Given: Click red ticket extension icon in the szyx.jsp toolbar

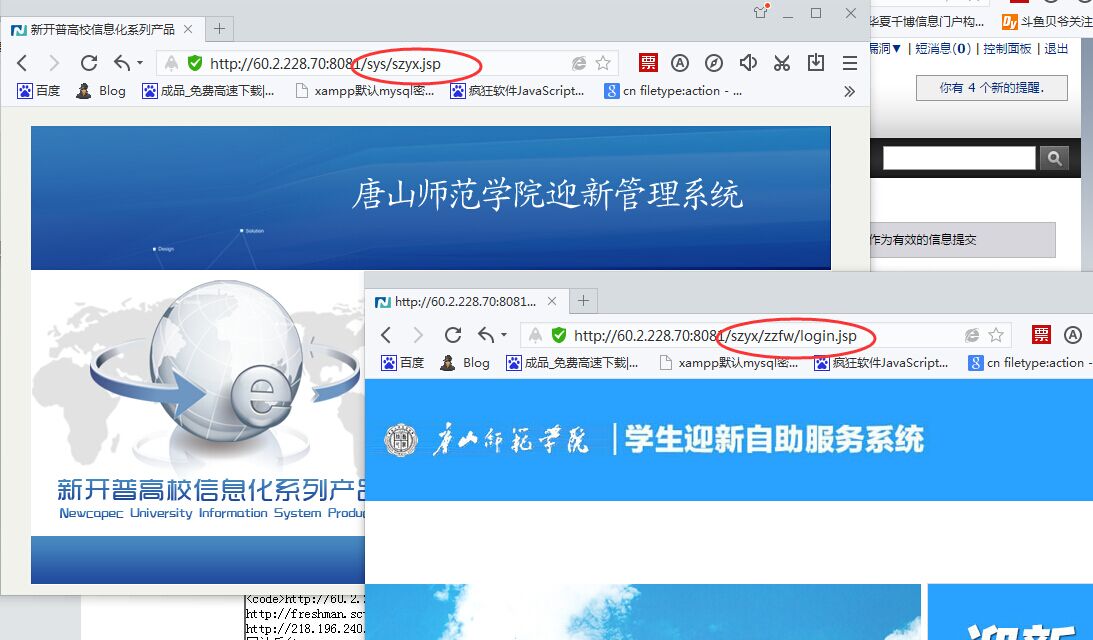Looking at the screenshot, I should coord(648,63).
